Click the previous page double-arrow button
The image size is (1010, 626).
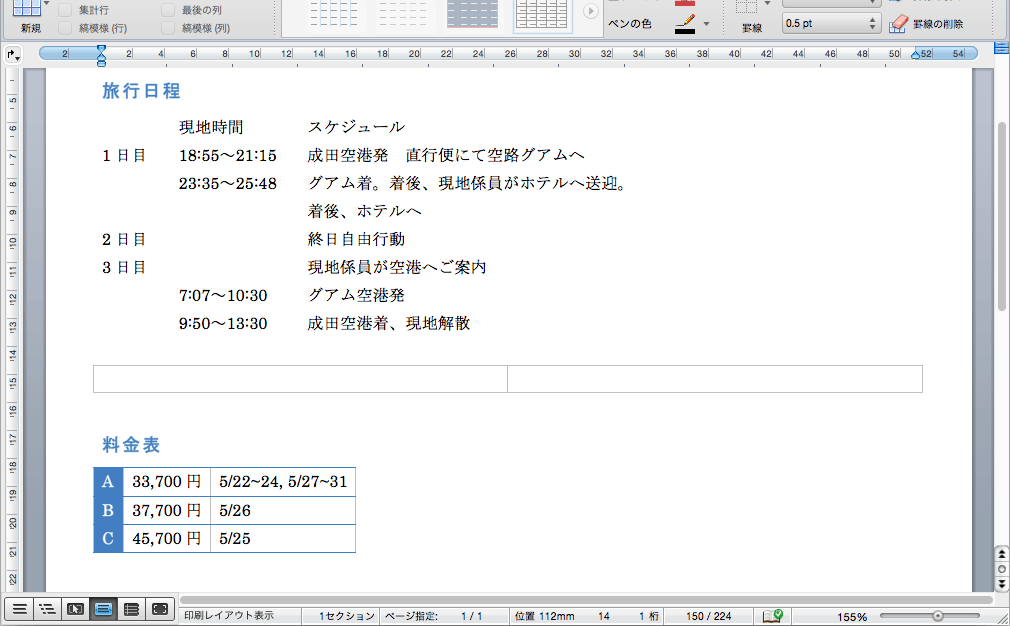click(1002, 555)
